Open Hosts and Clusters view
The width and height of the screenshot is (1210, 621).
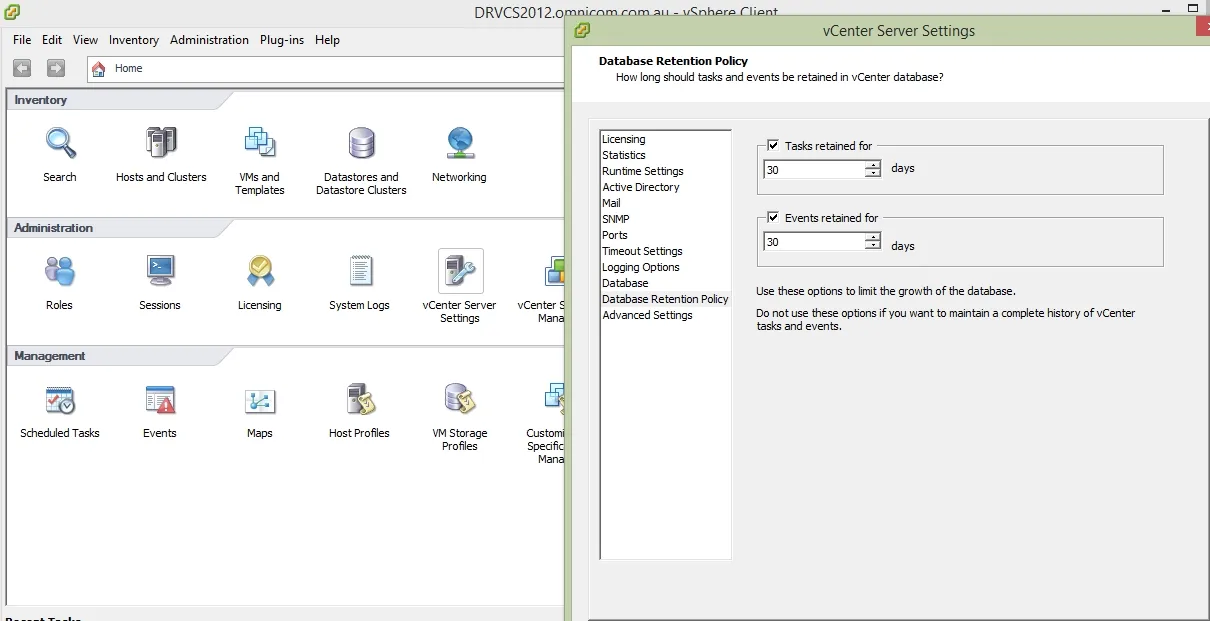click(x=161, y=143)
